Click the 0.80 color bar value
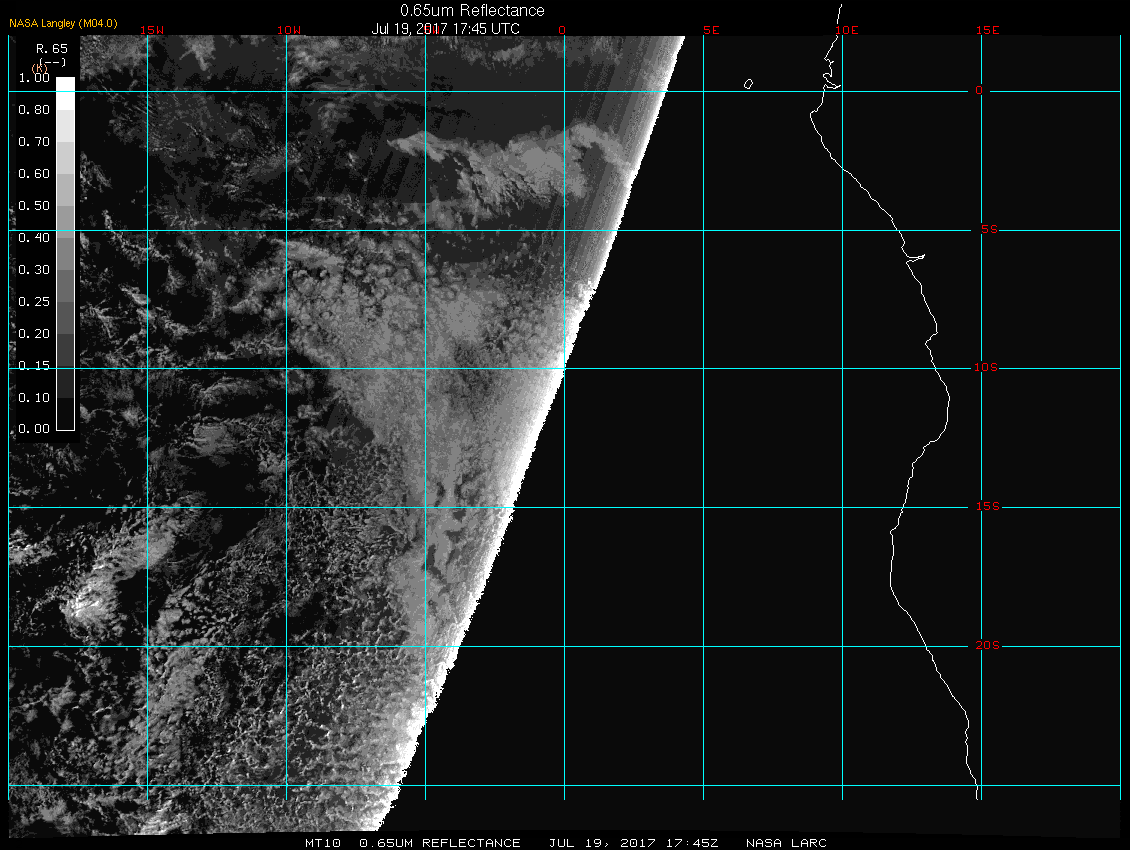The height and width of the screenshot is (850, 1130). point(34,110)
